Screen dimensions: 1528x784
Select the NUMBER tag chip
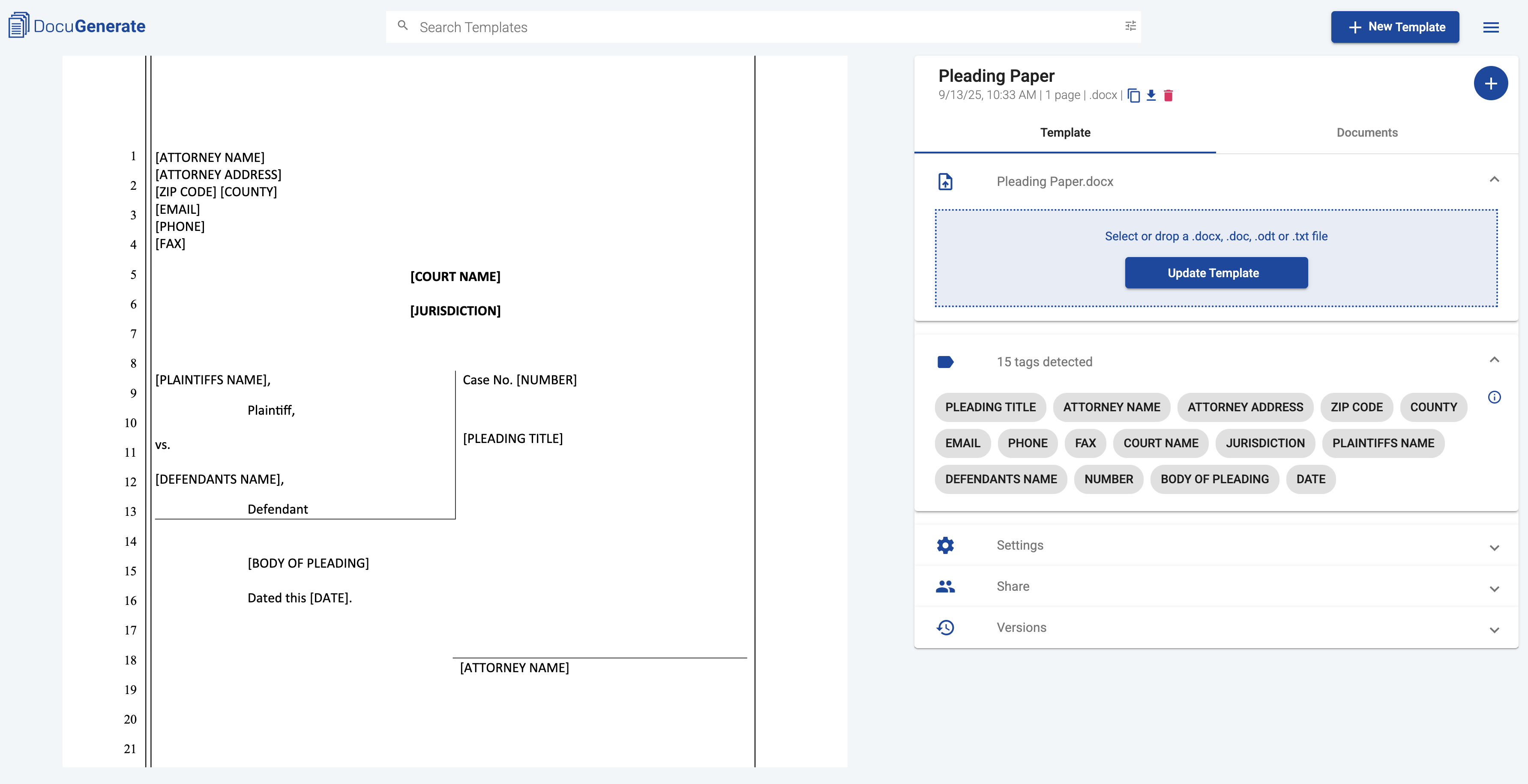pyautogui.click(x=1108, y=479)
